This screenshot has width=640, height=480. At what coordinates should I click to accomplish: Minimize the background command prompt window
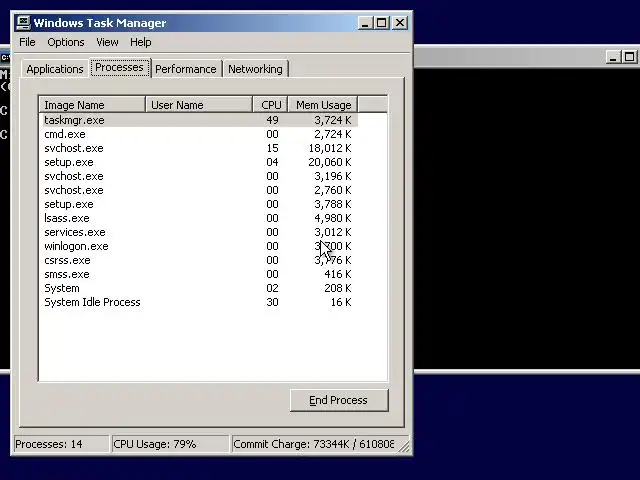point(613,57)
